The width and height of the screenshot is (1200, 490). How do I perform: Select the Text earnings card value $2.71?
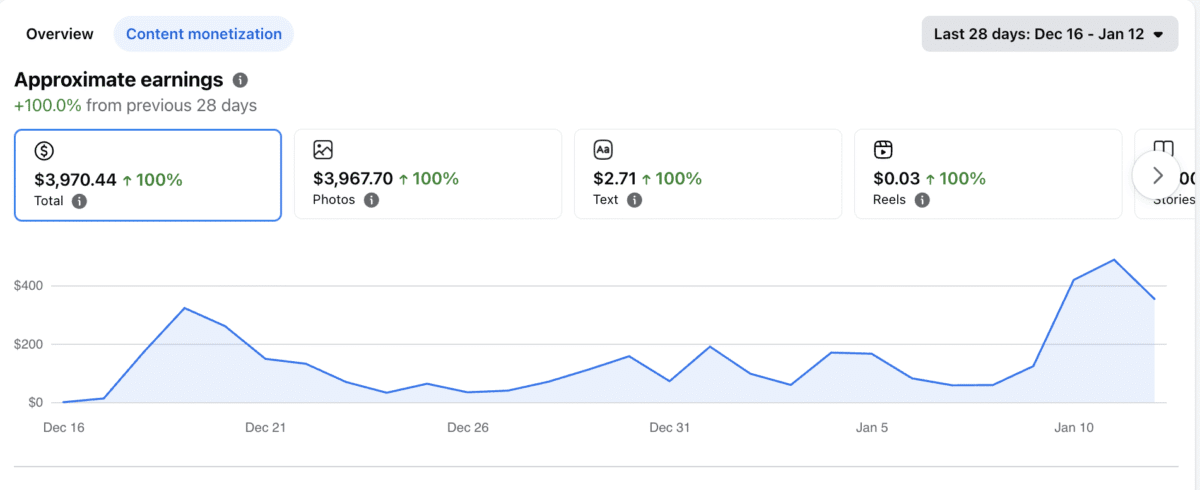(x=613, y=179)
